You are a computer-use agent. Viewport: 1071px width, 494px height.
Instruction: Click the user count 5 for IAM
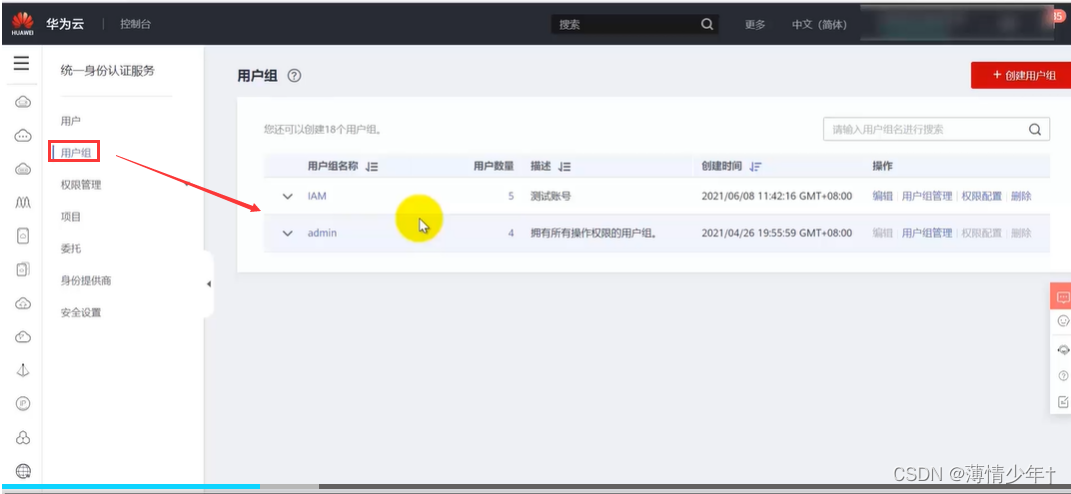coord(510,196)
